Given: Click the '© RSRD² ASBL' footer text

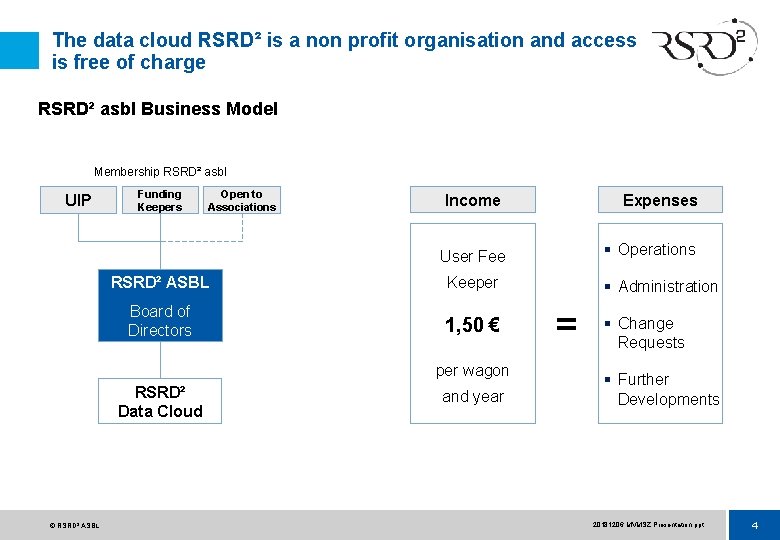Looking at the screenshot, I should coord(74,525).
